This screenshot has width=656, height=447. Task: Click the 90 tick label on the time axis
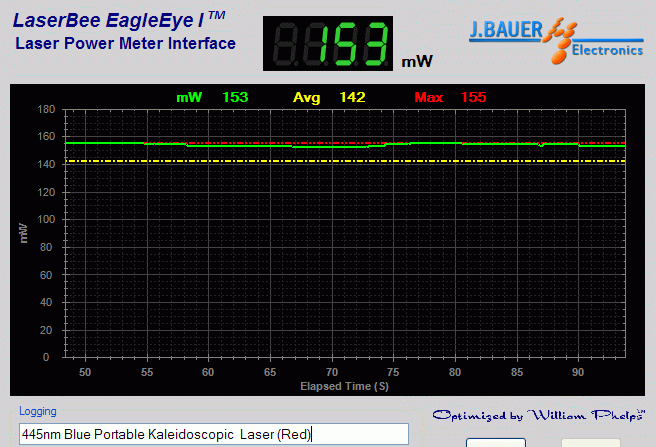tap(578, 372)
